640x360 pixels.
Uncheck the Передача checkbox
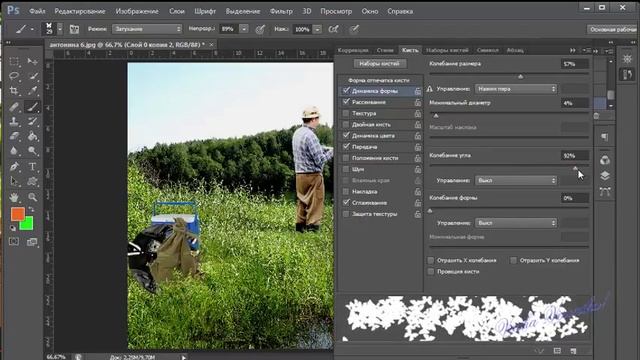[346, 146]
